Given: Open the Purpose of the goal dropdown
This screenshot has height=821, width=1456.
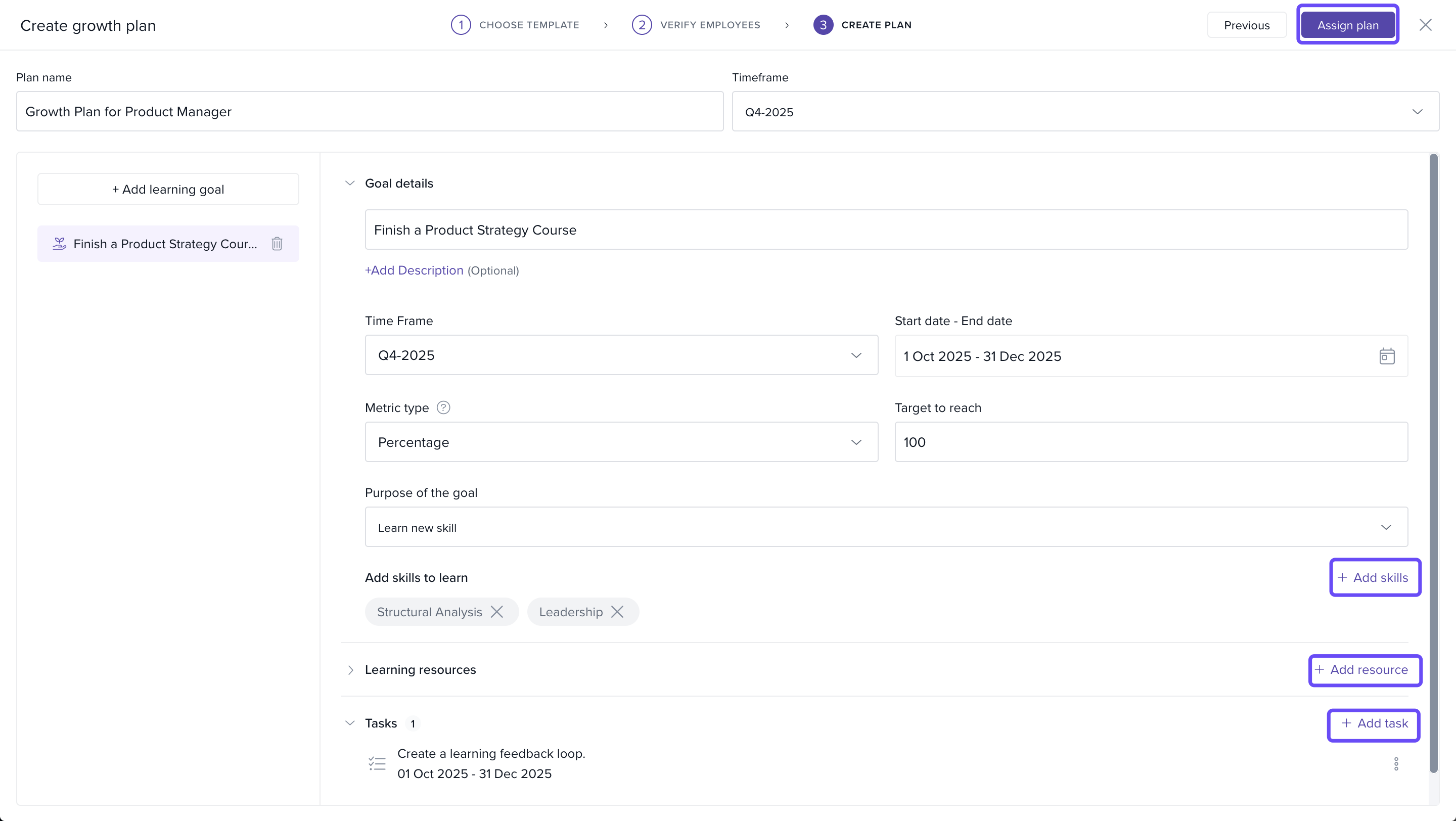Looking at the screenshot, I should (886, 527).
